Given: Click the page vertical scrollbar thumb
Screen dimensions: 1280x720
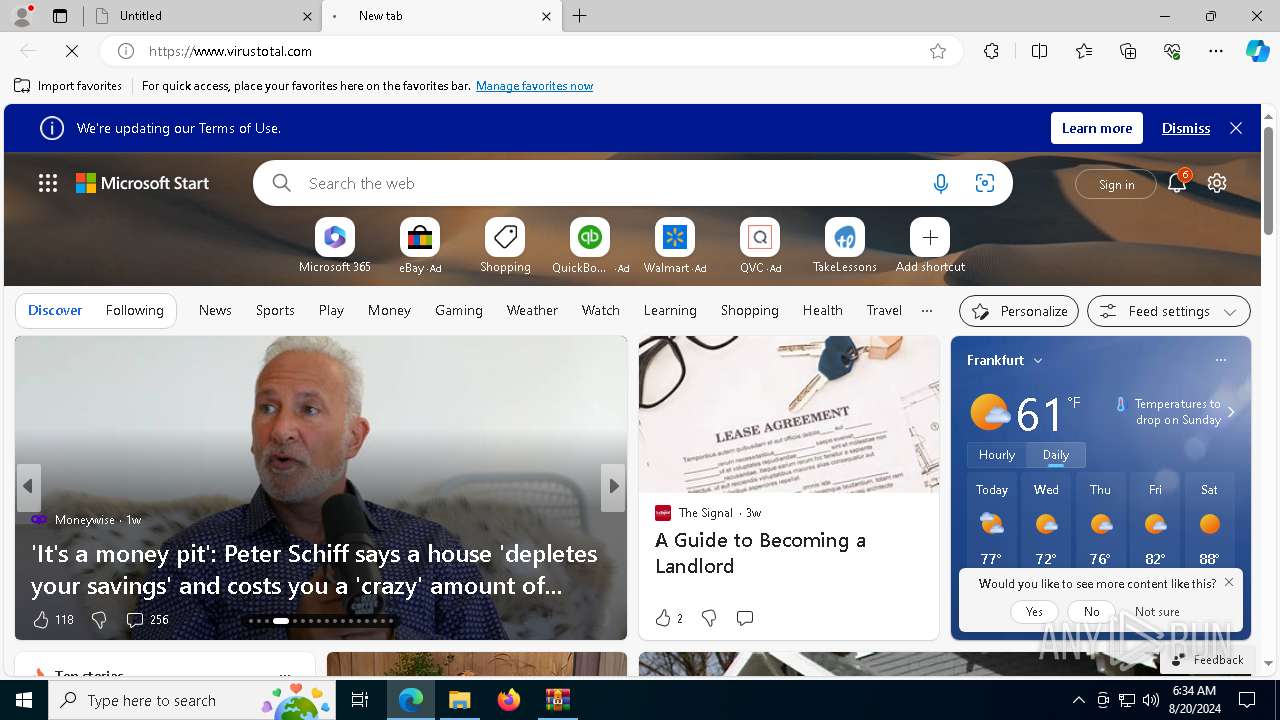Looking at the screenshot, I should click(1269, 180).
